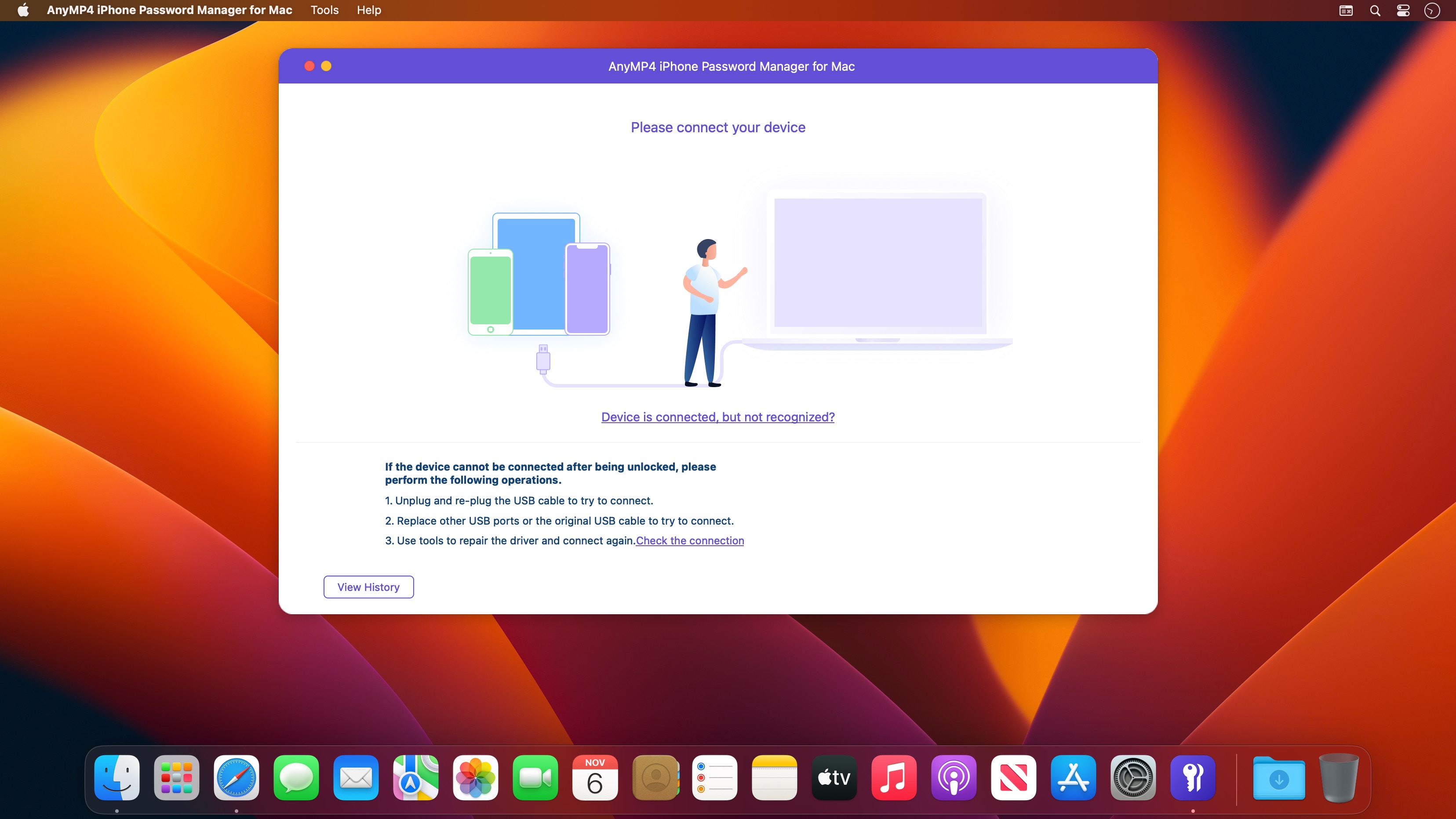Open Photos app in dock

(x=475, y=778)
